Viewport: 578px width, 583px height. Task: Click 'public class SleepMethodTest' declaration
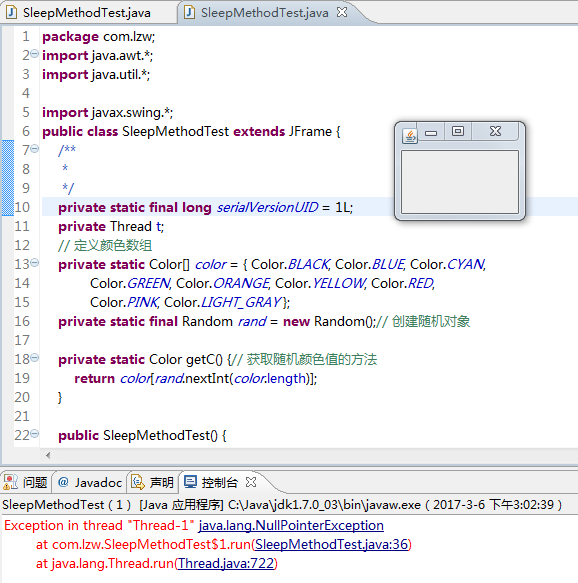click(x=135, y=131)
